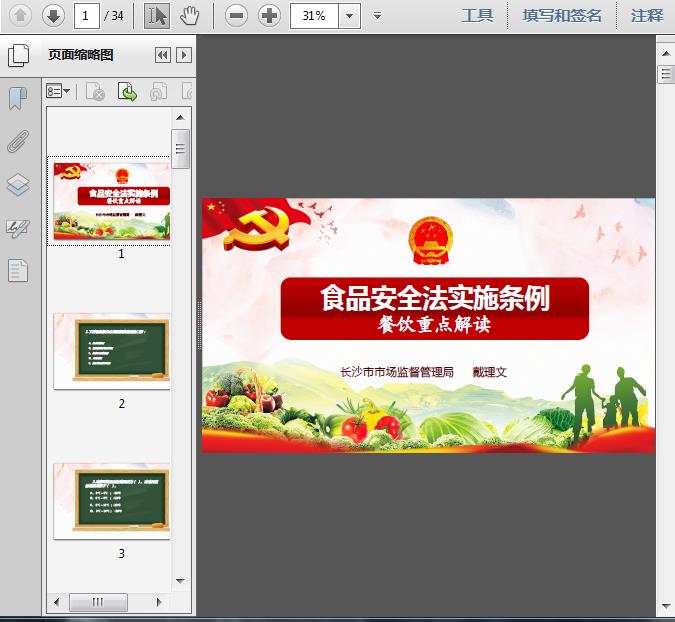
Task: Open the Attachments paperclip panel
Action: (x=18, y=141)
